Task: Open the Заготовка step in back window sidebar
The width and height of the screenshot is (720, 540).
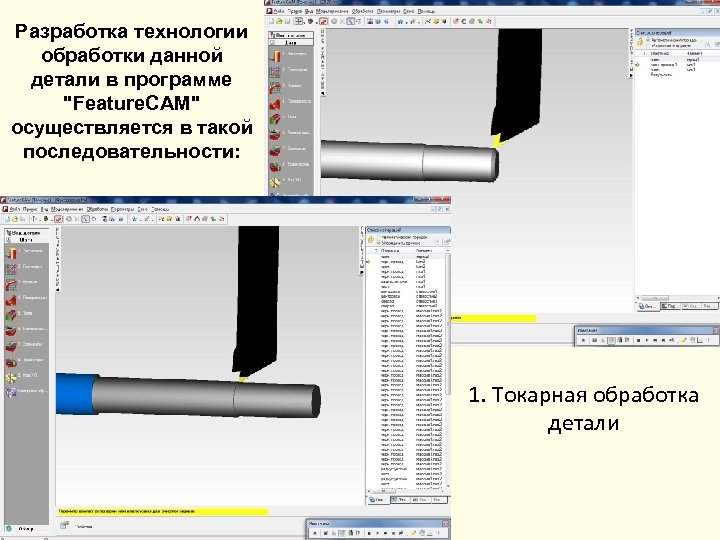Action: click(290, 55)
